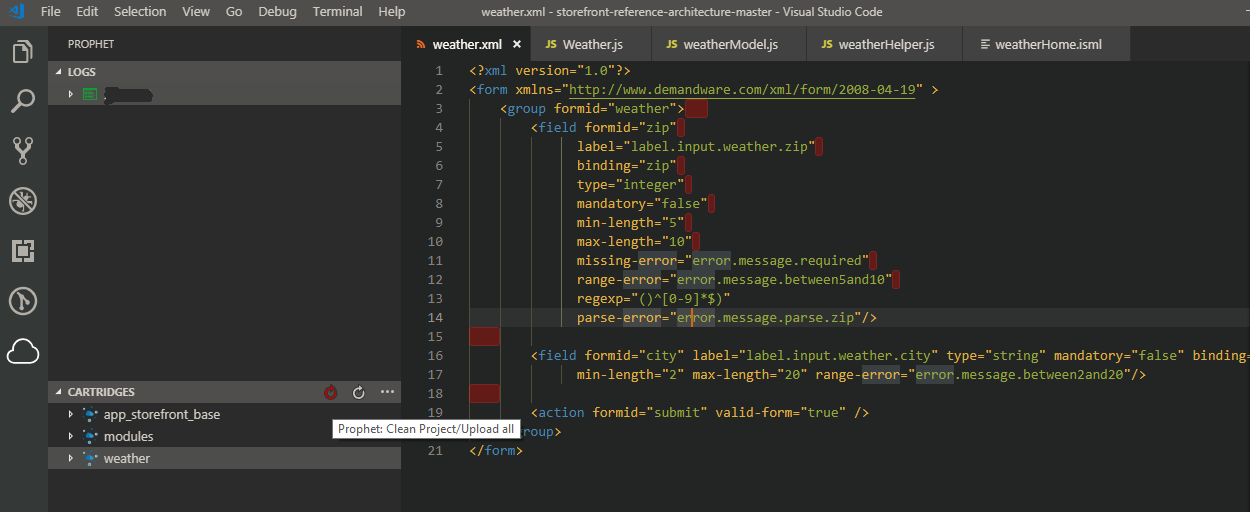Click the weather cartridge icon
Screen dimensions: 1250x512
coord(90,459)
